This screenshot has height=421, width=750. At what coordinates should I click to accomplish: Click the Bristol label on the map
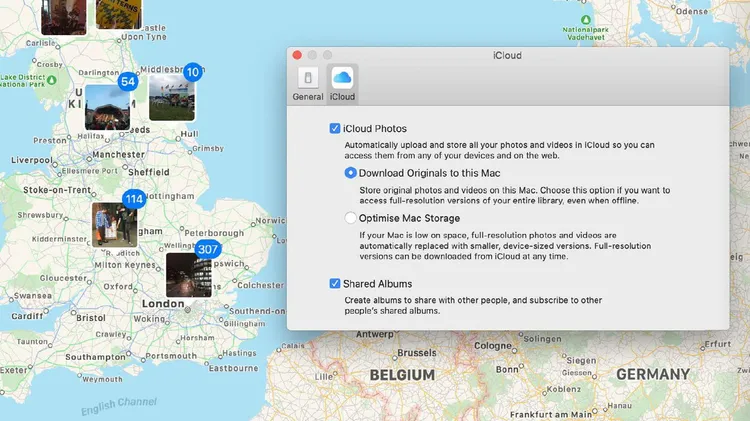coord(91,318)
